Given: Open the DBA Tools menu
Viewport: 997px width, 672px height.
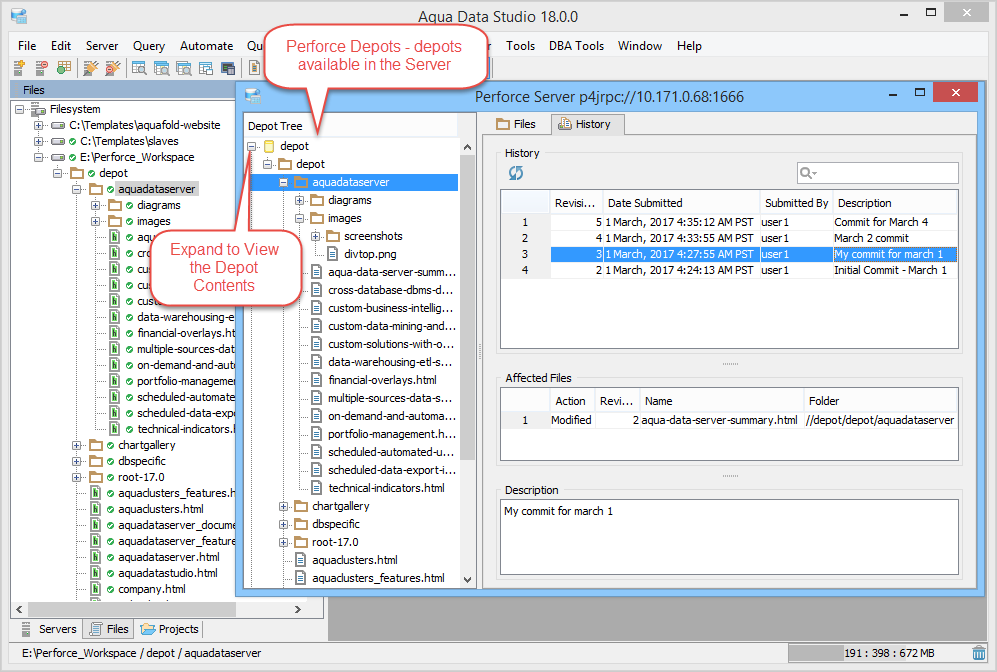Looking at the screenshot, I should [x=576, y=46].
